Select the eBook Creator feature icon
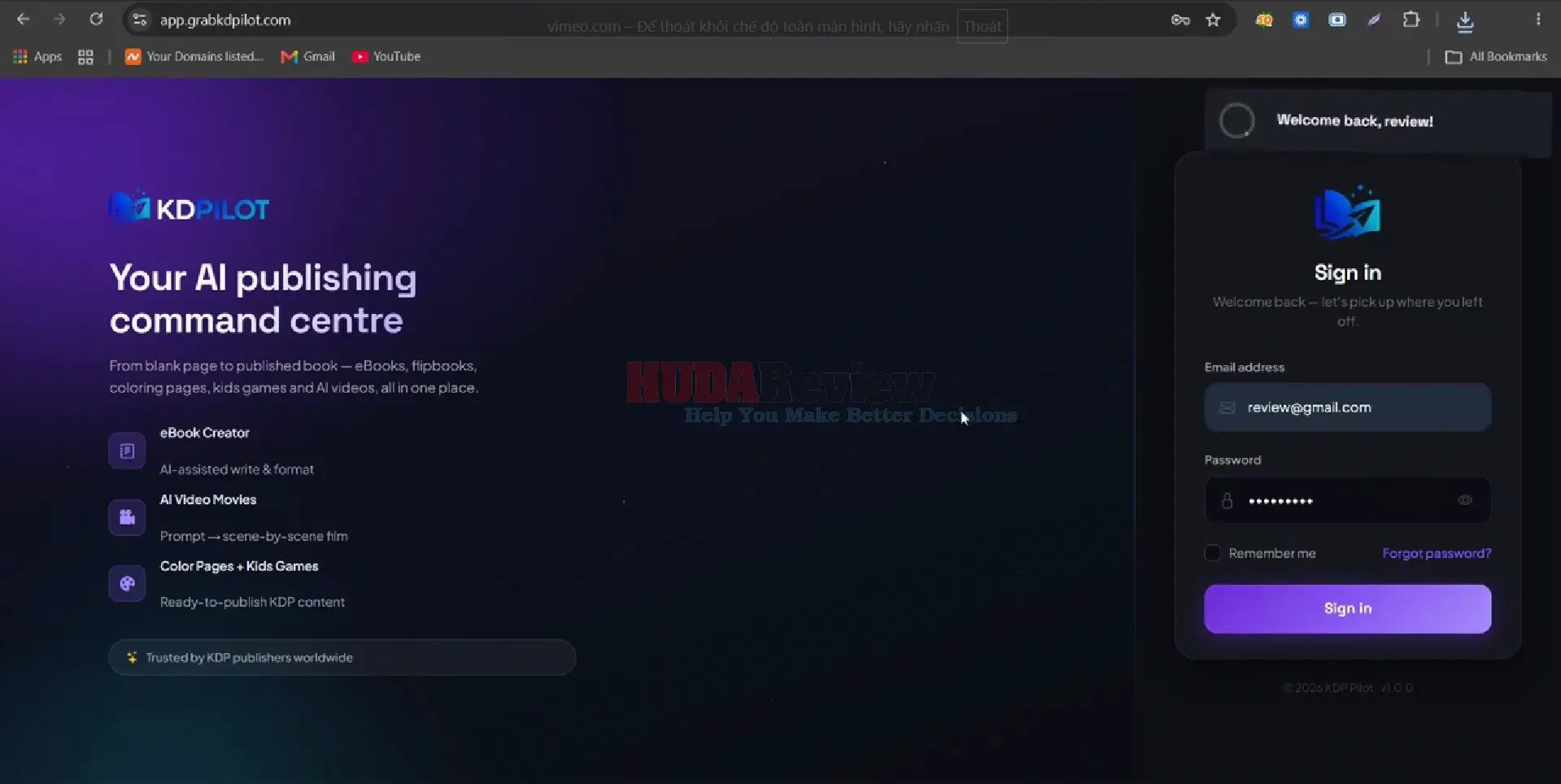1561x784 pixels. point(127,451)
